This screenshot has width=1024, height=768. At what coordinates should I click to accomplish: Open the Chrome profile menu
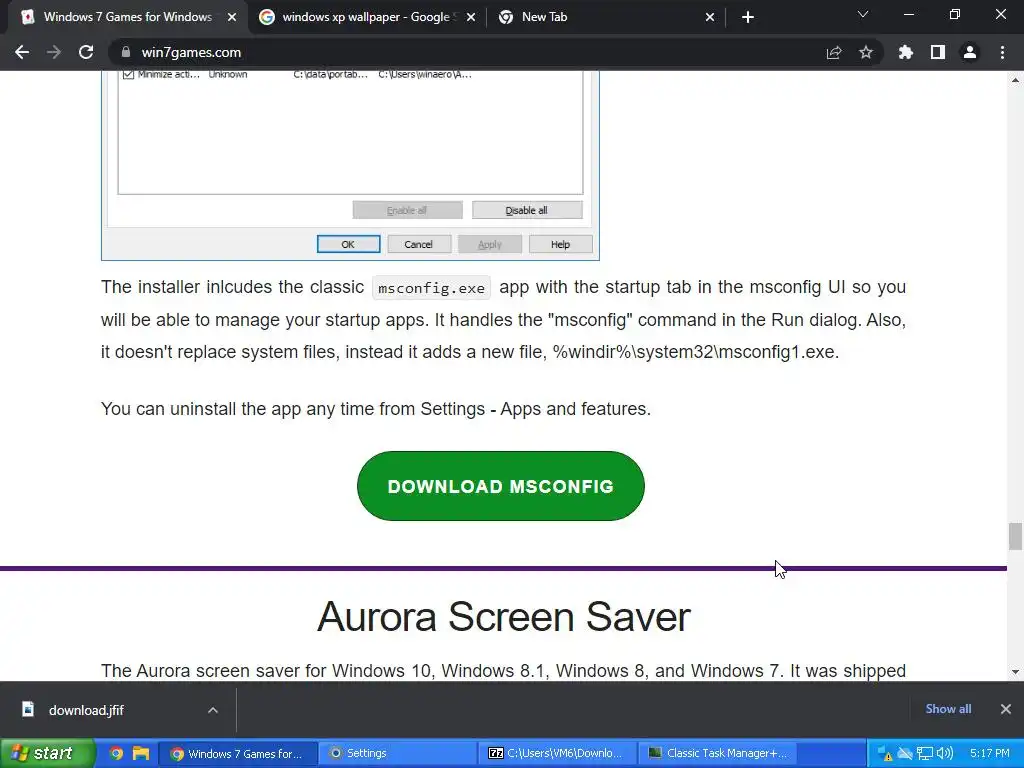(970, 52)
